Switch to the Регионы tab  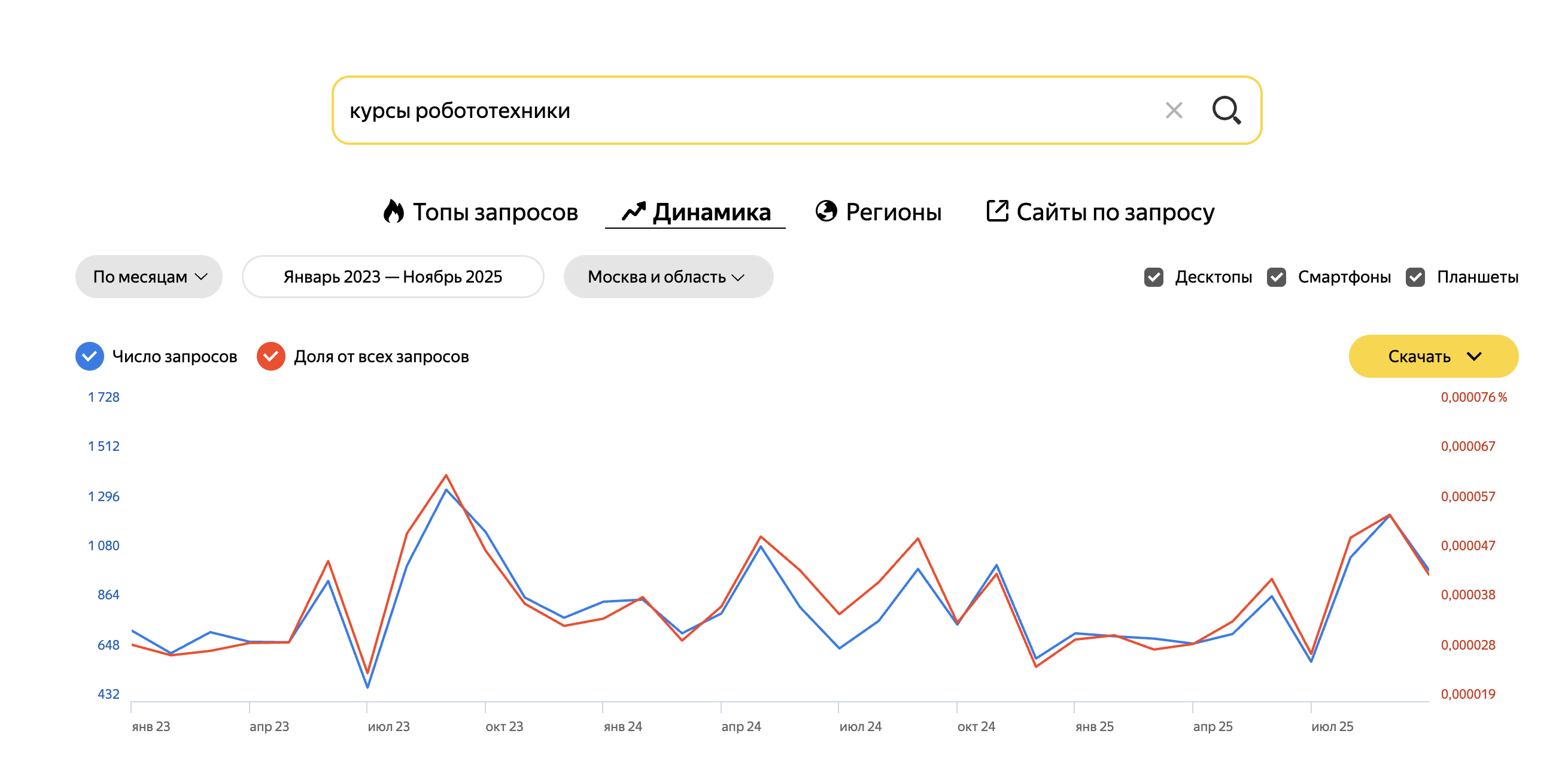click(x=893, y=212)
